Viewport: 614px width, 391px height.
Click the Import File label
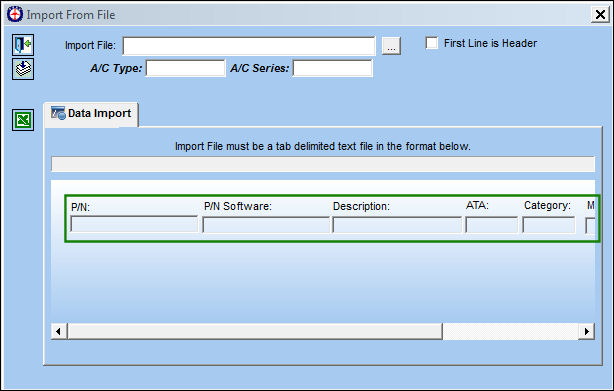tap(90, 45)
